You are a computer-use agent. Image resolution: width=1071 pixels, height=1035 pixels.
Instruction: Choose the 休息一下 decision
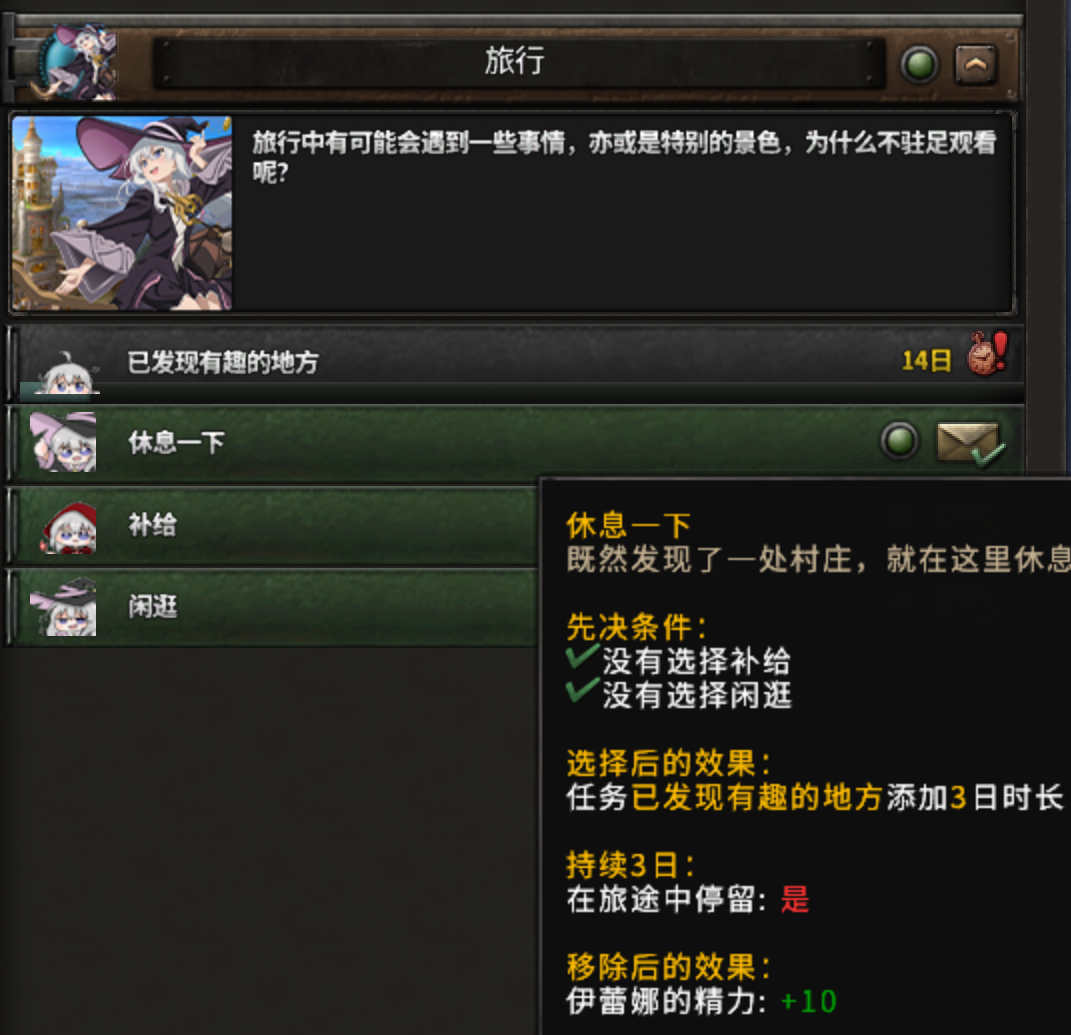[516, 442]
